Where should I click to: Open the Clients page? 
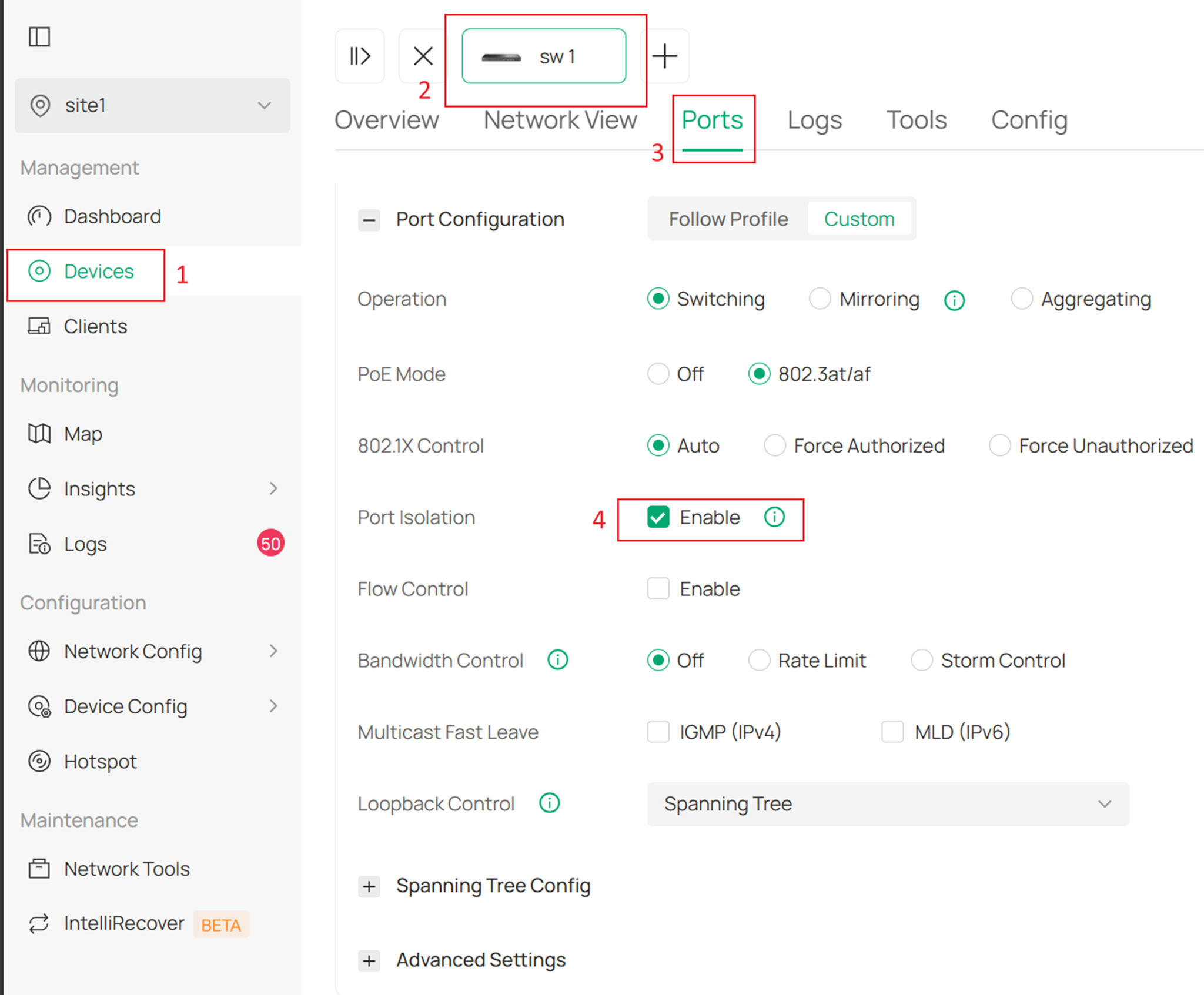pos(95,326)
